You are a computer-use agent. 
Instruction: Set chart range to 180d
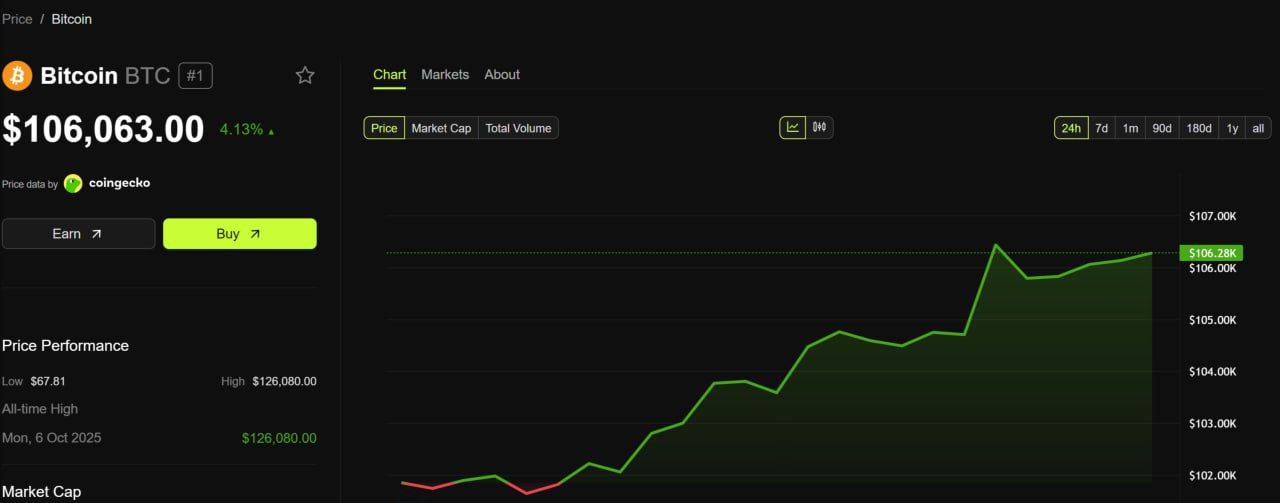click(1199, 128)
